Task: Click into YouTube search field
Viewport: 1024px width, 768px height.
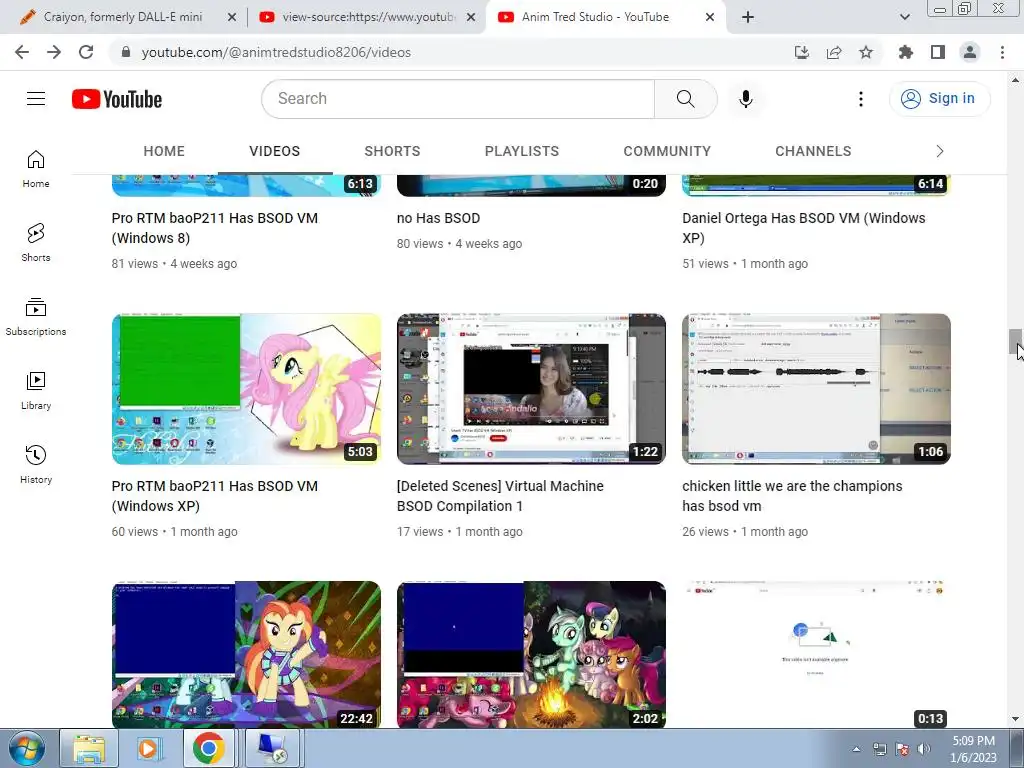Action: click(458, 99)
